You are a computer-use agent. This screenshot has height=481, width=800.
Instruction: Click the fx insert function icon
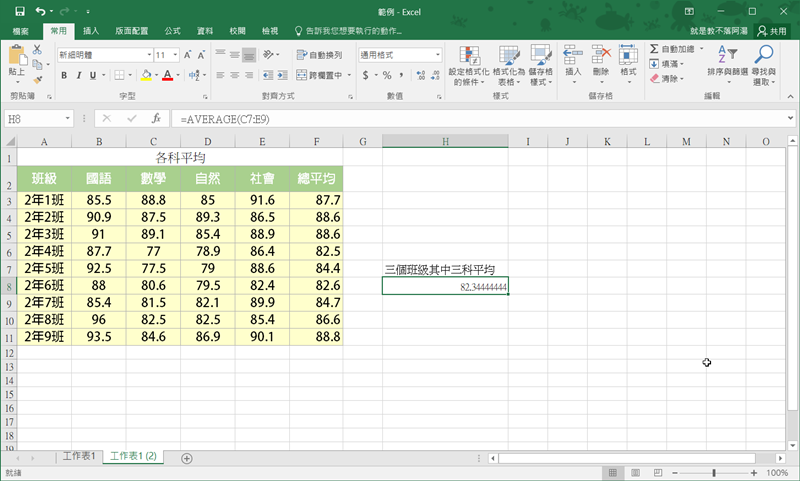click(156, 119)
